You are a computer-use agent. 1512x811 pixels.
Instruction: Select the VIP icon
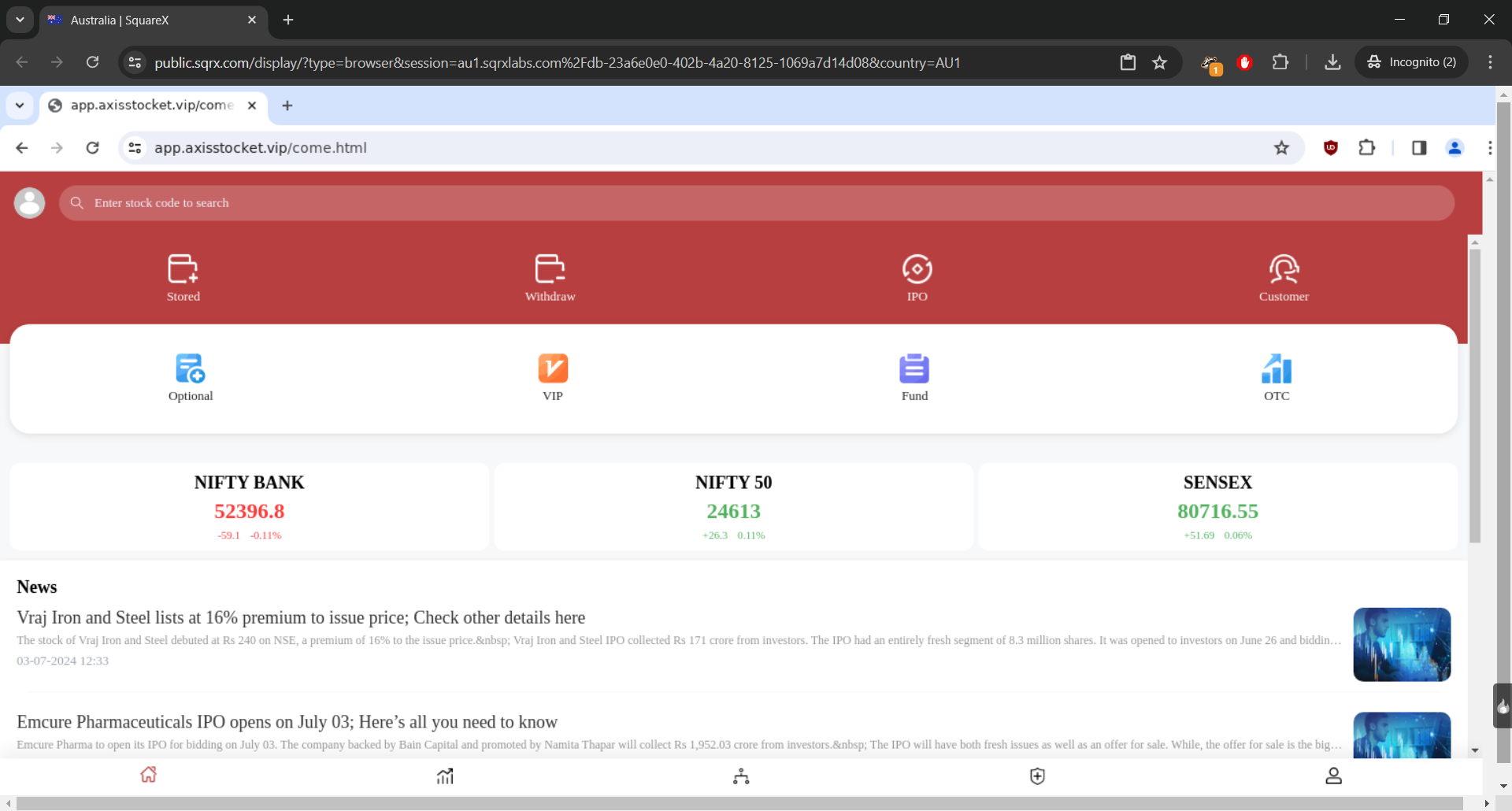coord(553,368)
